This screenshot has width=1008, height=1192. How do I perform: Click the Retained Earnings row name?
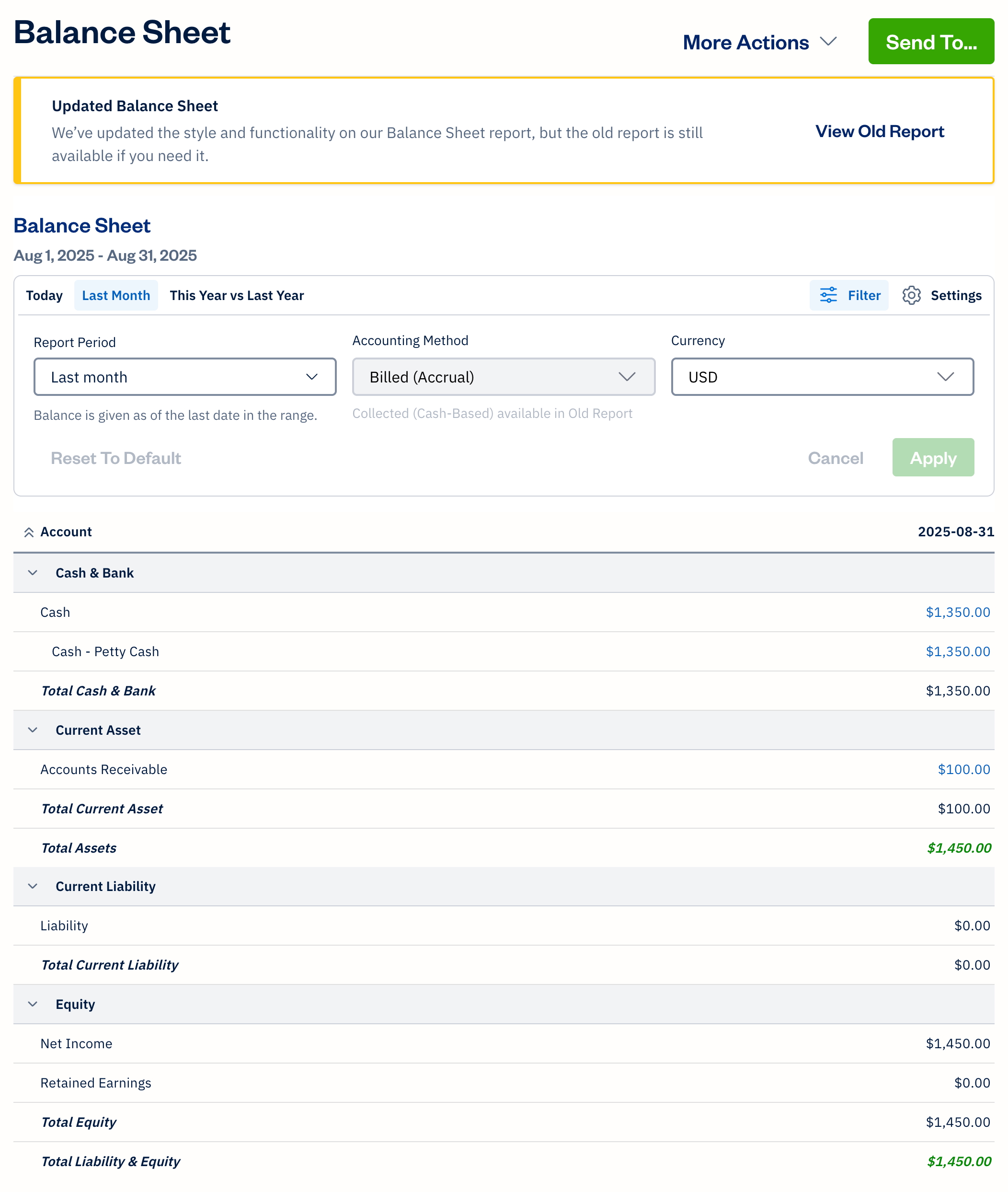point(95,1083)
